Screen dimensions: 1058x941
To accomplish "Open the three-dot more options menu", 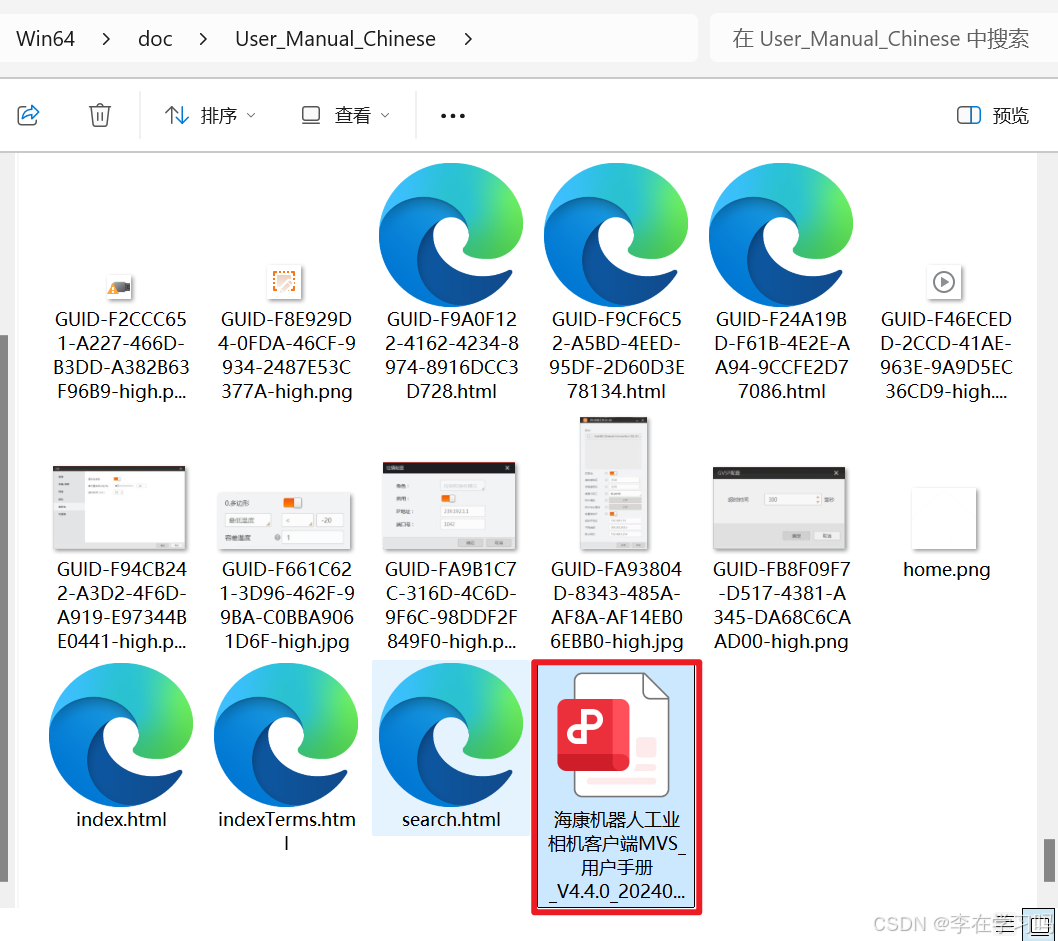I will coord(453,116).
